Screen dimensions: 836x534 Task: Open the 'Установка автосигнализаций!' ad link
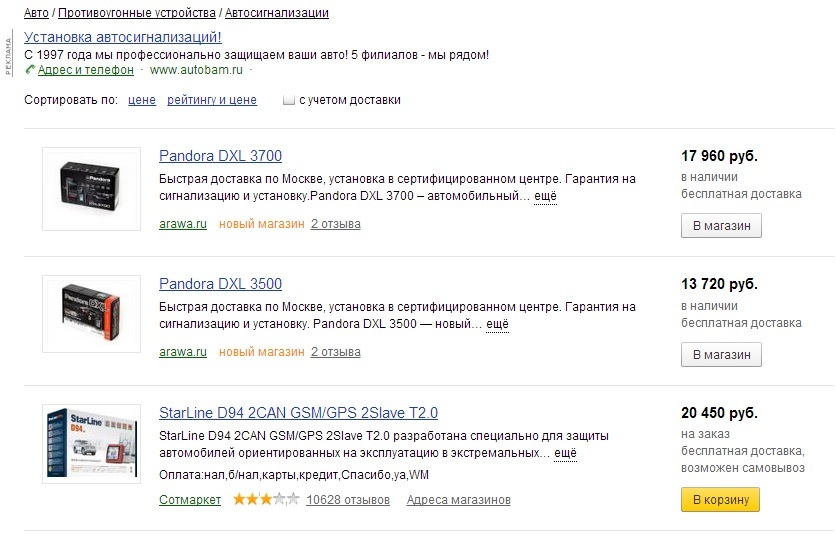(x=123, y=37)
